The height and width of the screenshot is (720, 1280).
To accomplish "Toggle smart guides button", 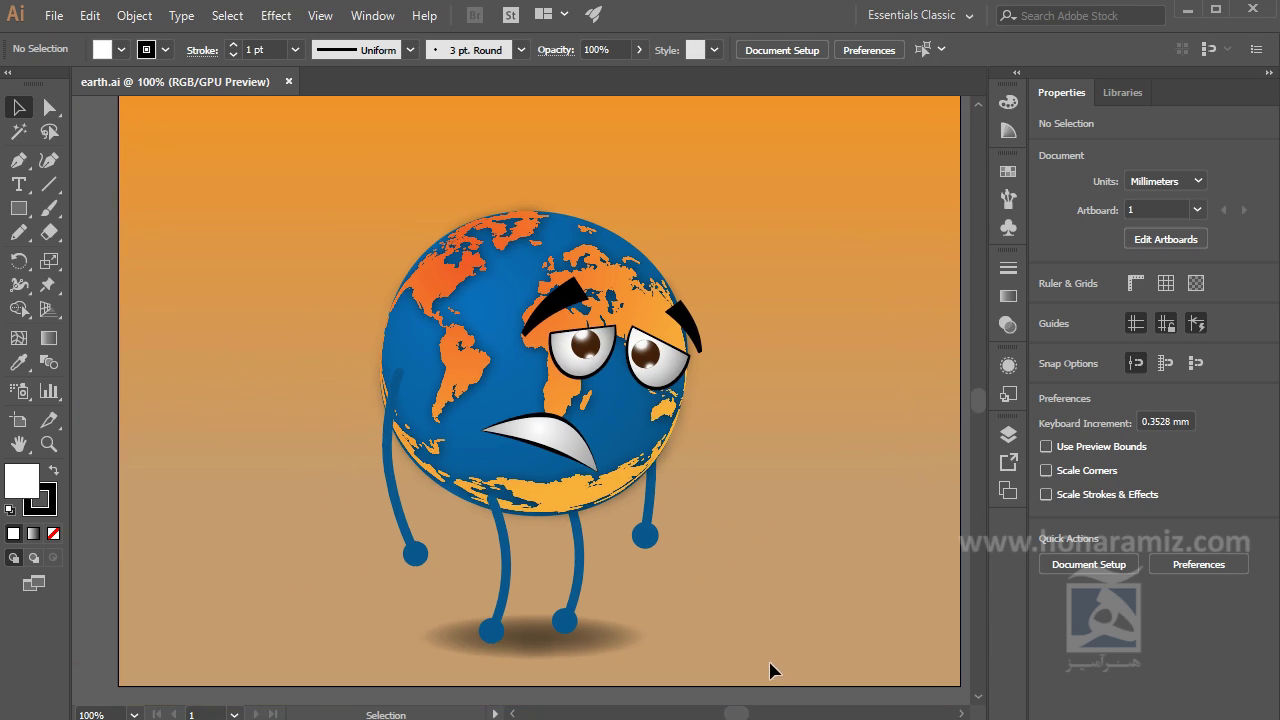I will tap(1196, 323).
